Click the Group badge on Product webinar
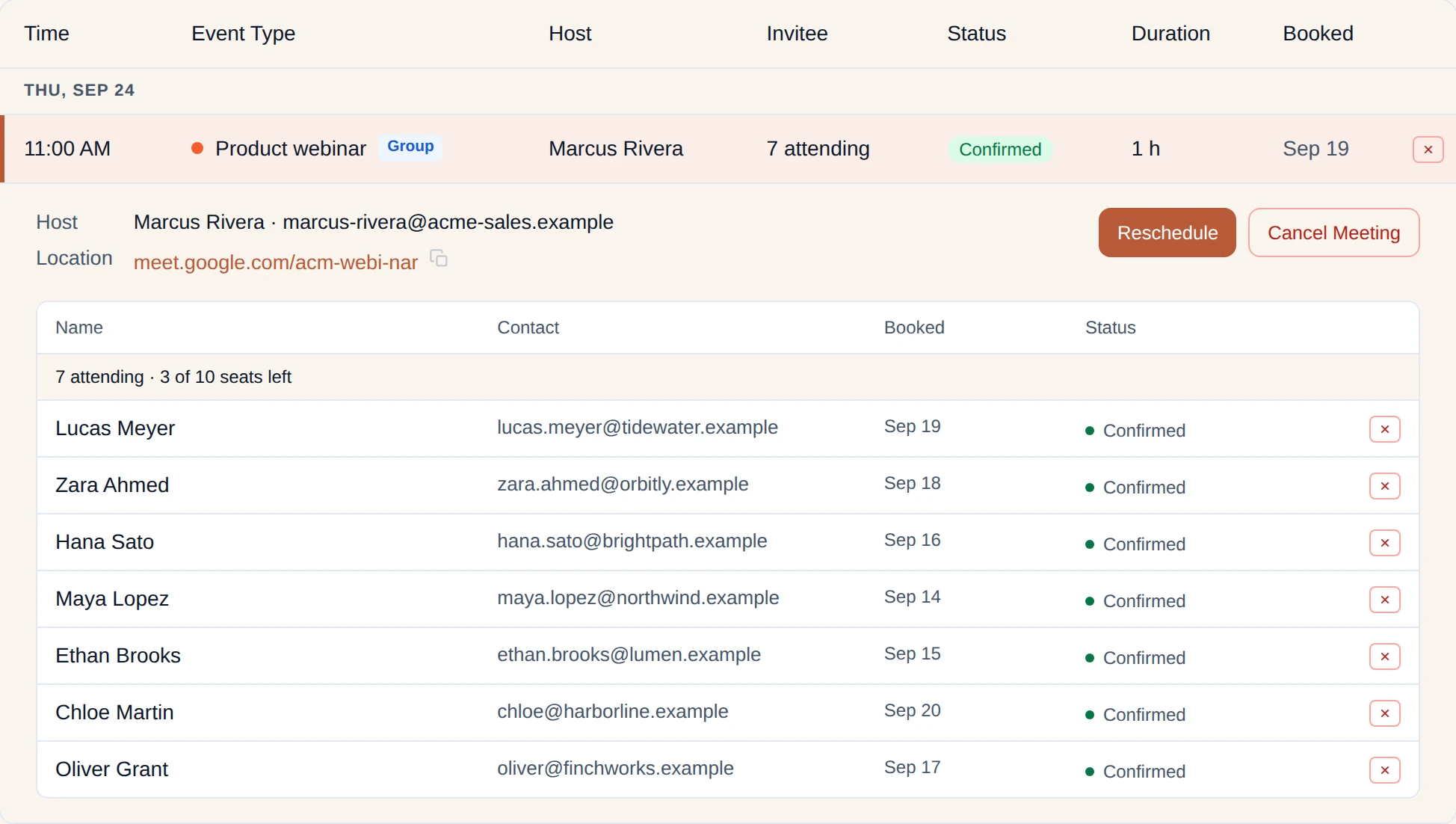1456x824 pixels. click(x=410, y=147)
